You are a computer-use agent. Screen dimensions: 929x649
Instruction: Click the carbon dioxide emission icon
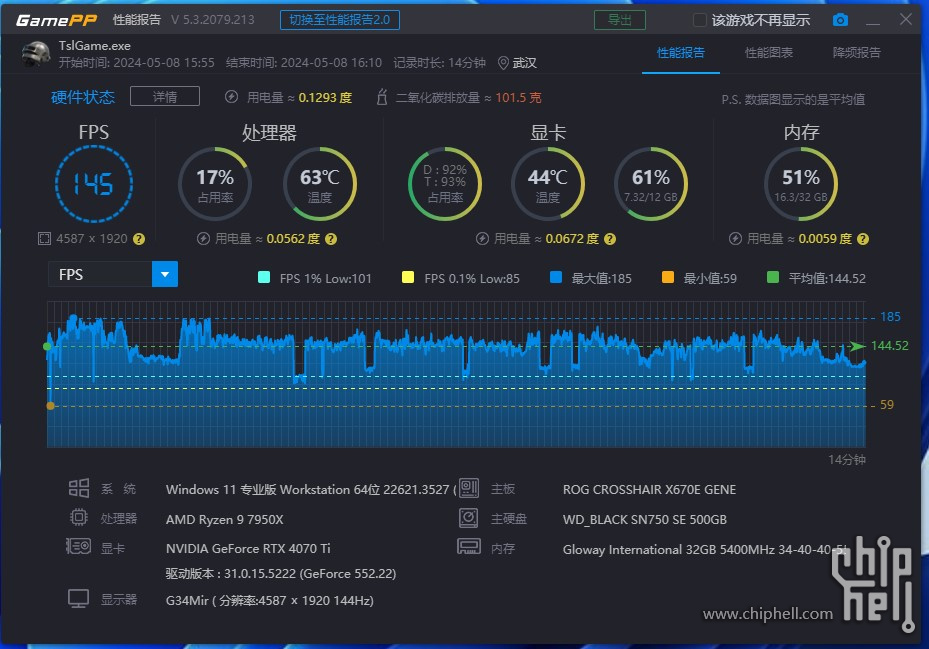tap(382, 97)
